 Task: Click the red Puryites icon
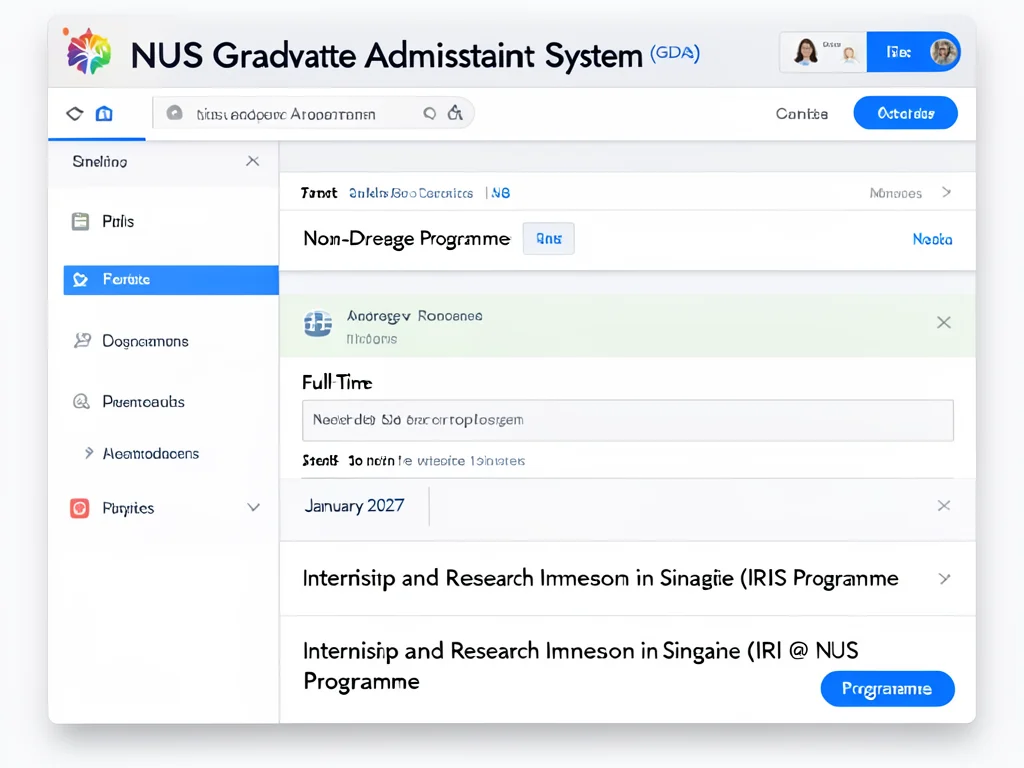(x=80, y=508)
